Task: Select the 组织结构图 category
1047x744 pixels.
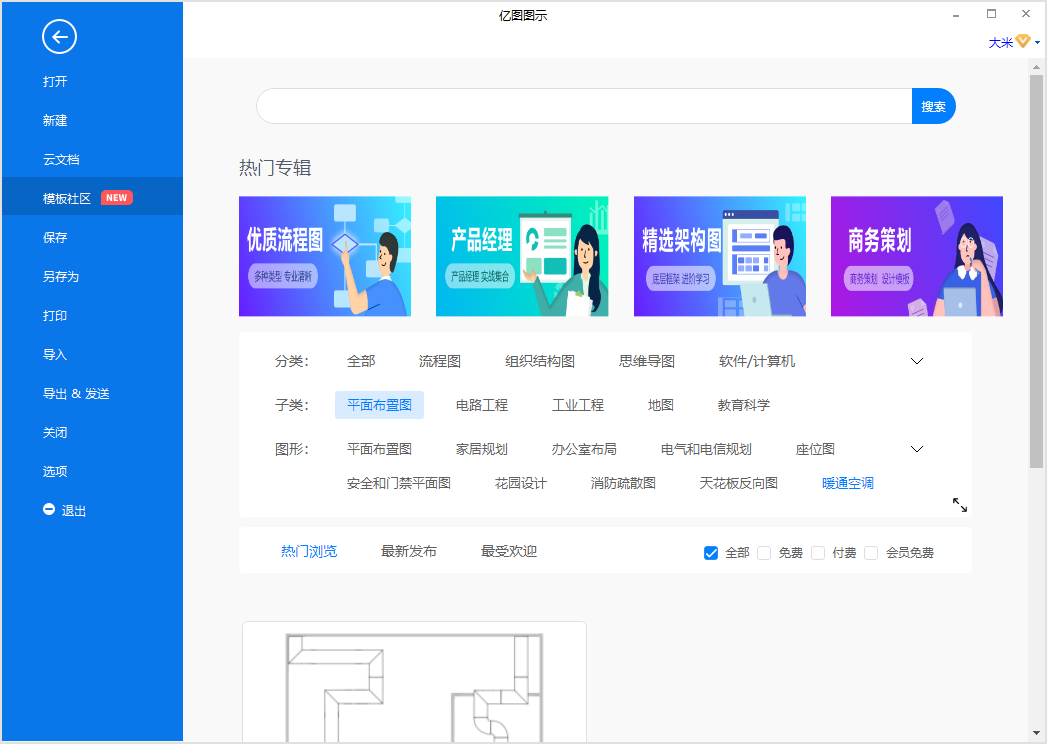Action: click(x=540, y=361)
